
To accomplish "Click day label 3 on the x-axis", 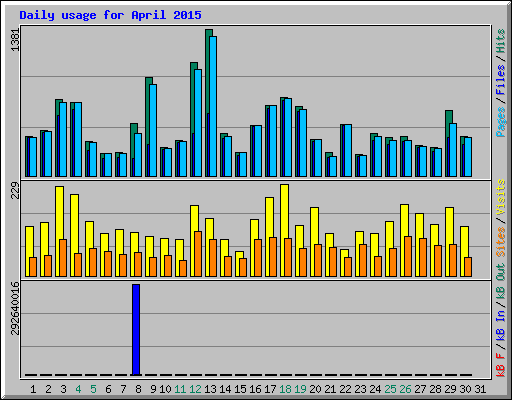I will click(63, 389).
